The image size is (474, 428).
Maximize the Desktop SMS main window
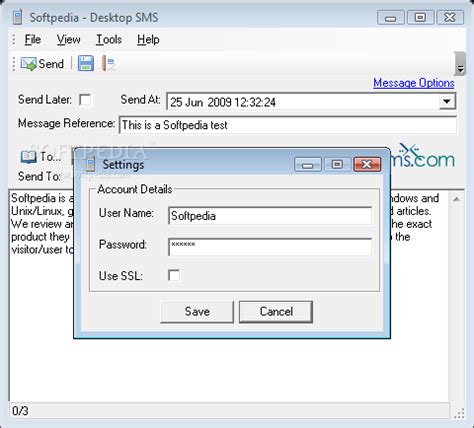[420, 17]
